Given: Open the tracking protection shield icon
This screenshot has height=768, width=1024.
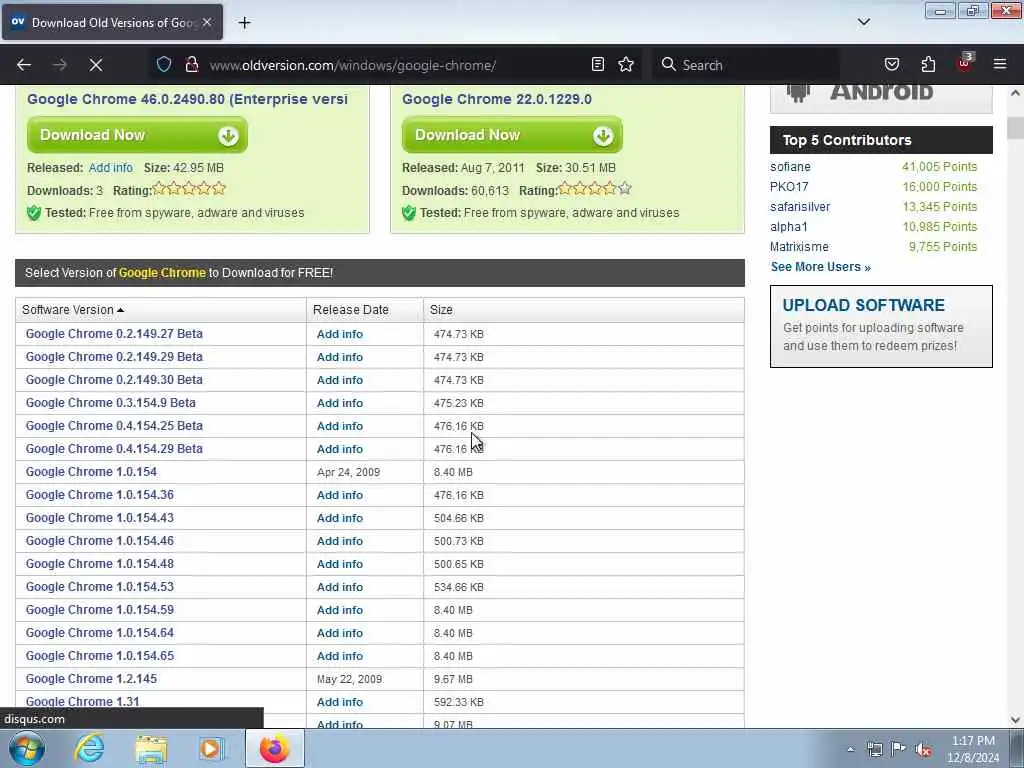Looking at the screenshot, I should [164, 65].
